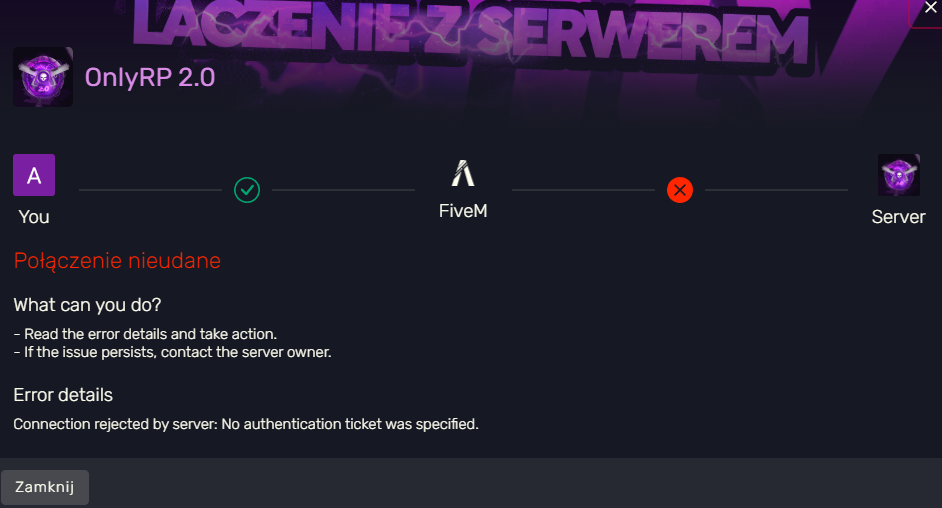Click the "OnlyRP 2.0" server title
942x508 pixels.
click(150, 77)
